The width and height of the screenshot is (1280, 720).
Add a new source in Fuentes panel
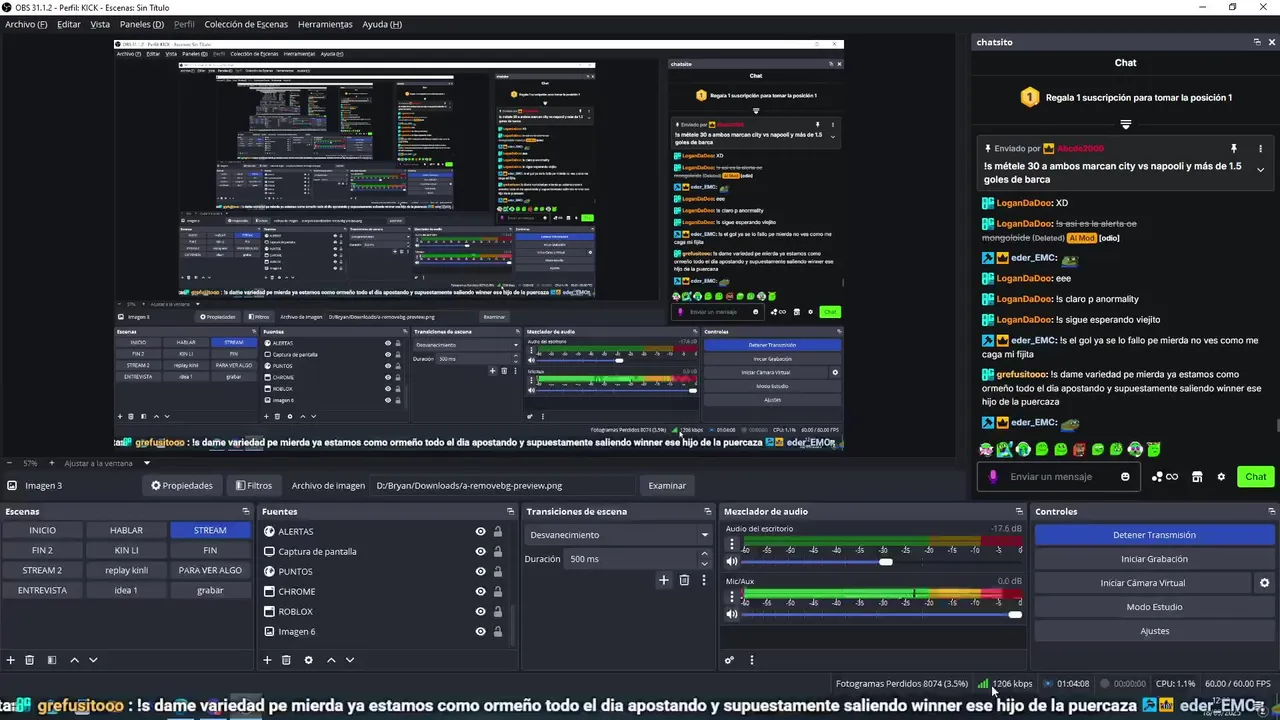267,660
